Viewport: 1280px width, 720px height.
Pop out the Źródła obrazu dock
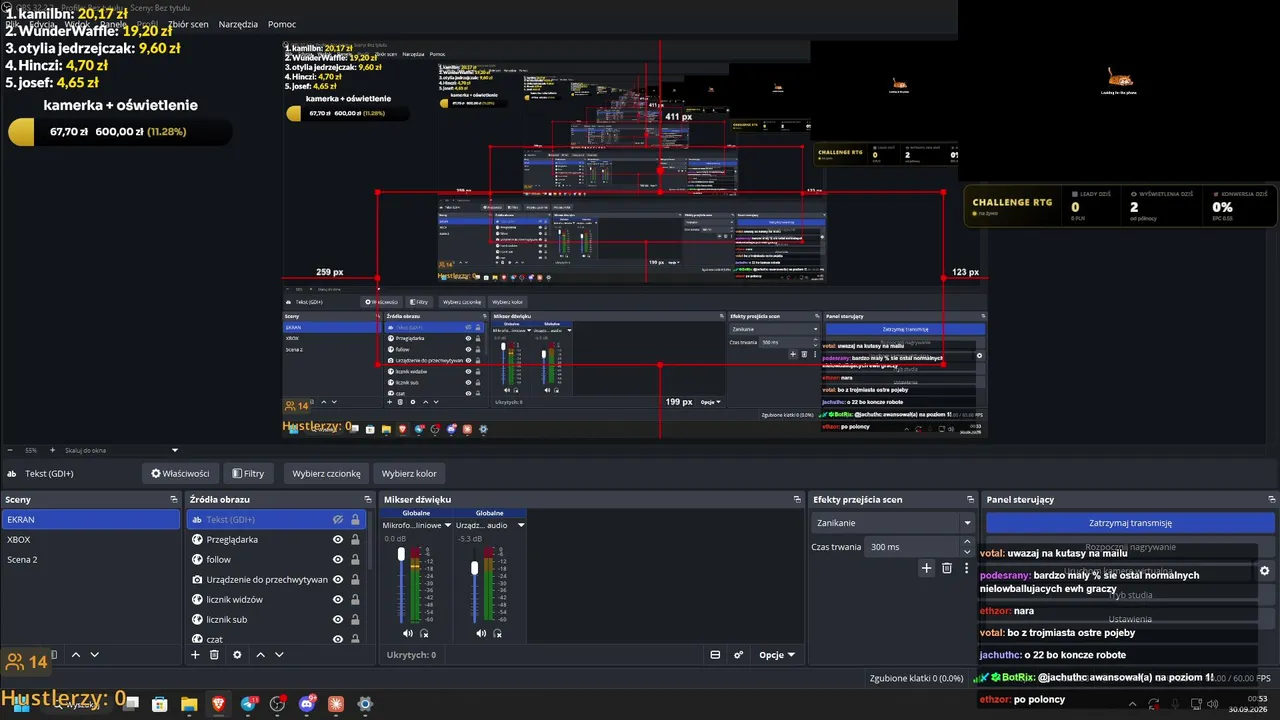point(369,499)
